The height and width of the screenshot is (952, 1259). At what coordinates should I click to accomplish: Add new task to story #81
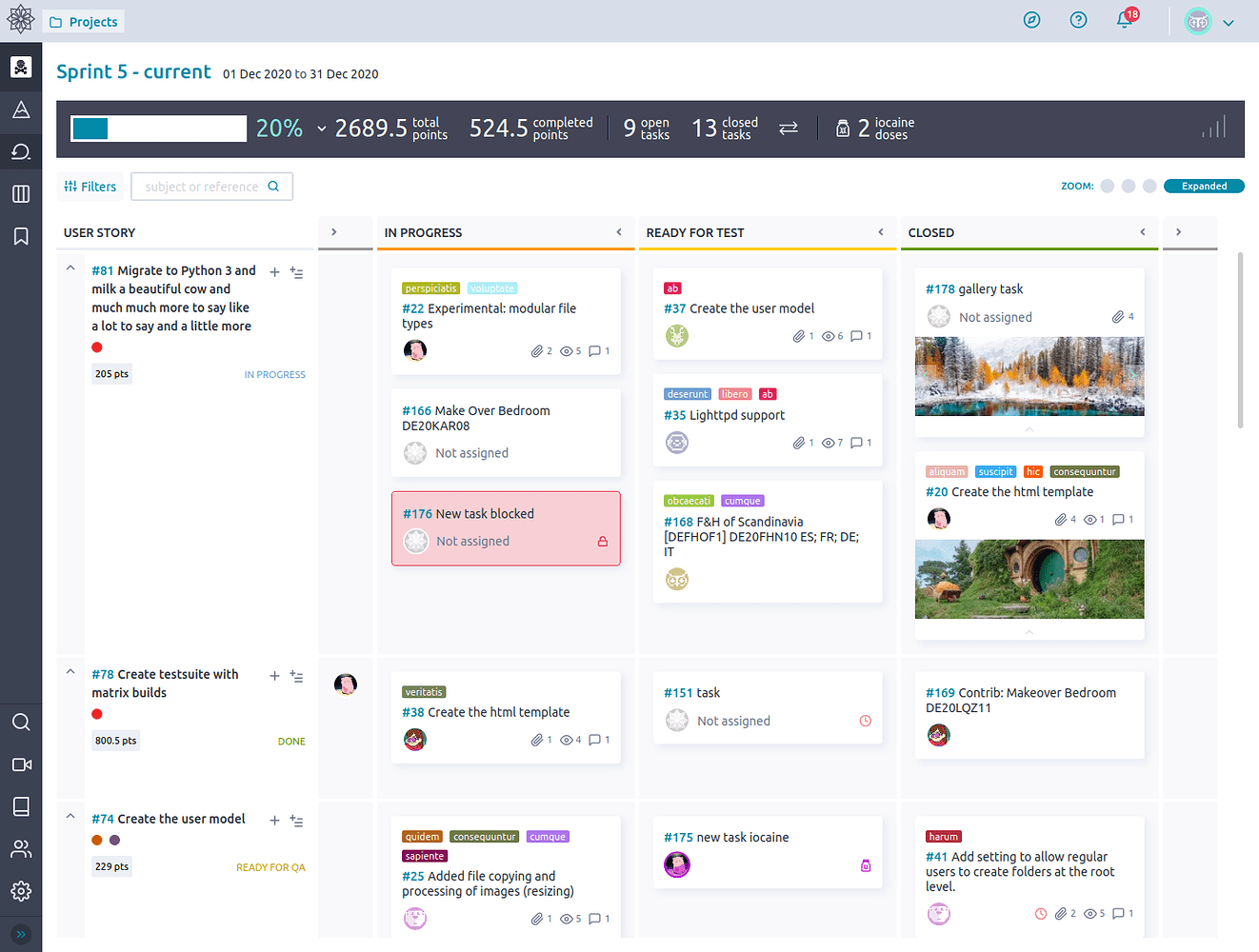274,272
